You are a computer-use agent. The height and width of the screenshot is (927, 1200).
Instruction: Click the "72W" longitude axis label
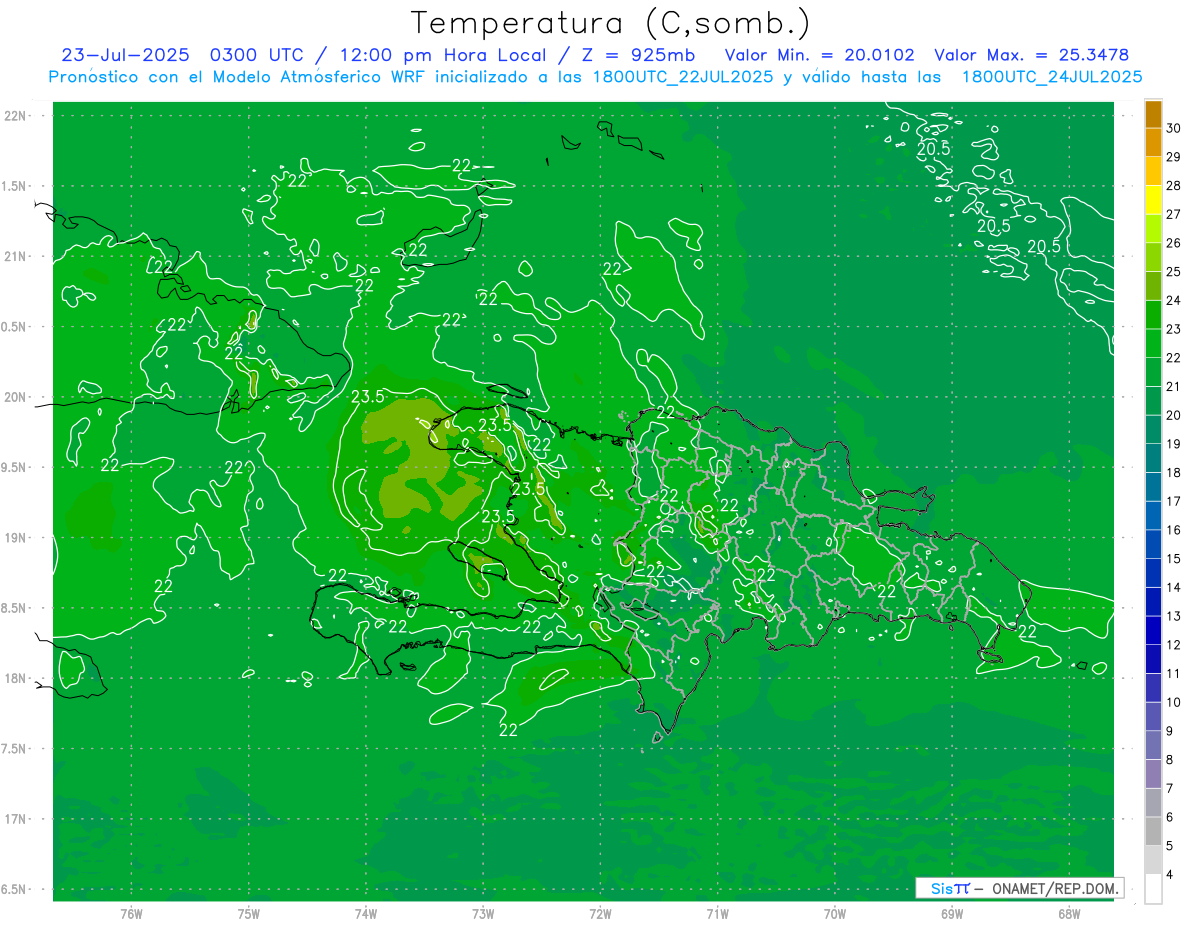pos(600,914)
